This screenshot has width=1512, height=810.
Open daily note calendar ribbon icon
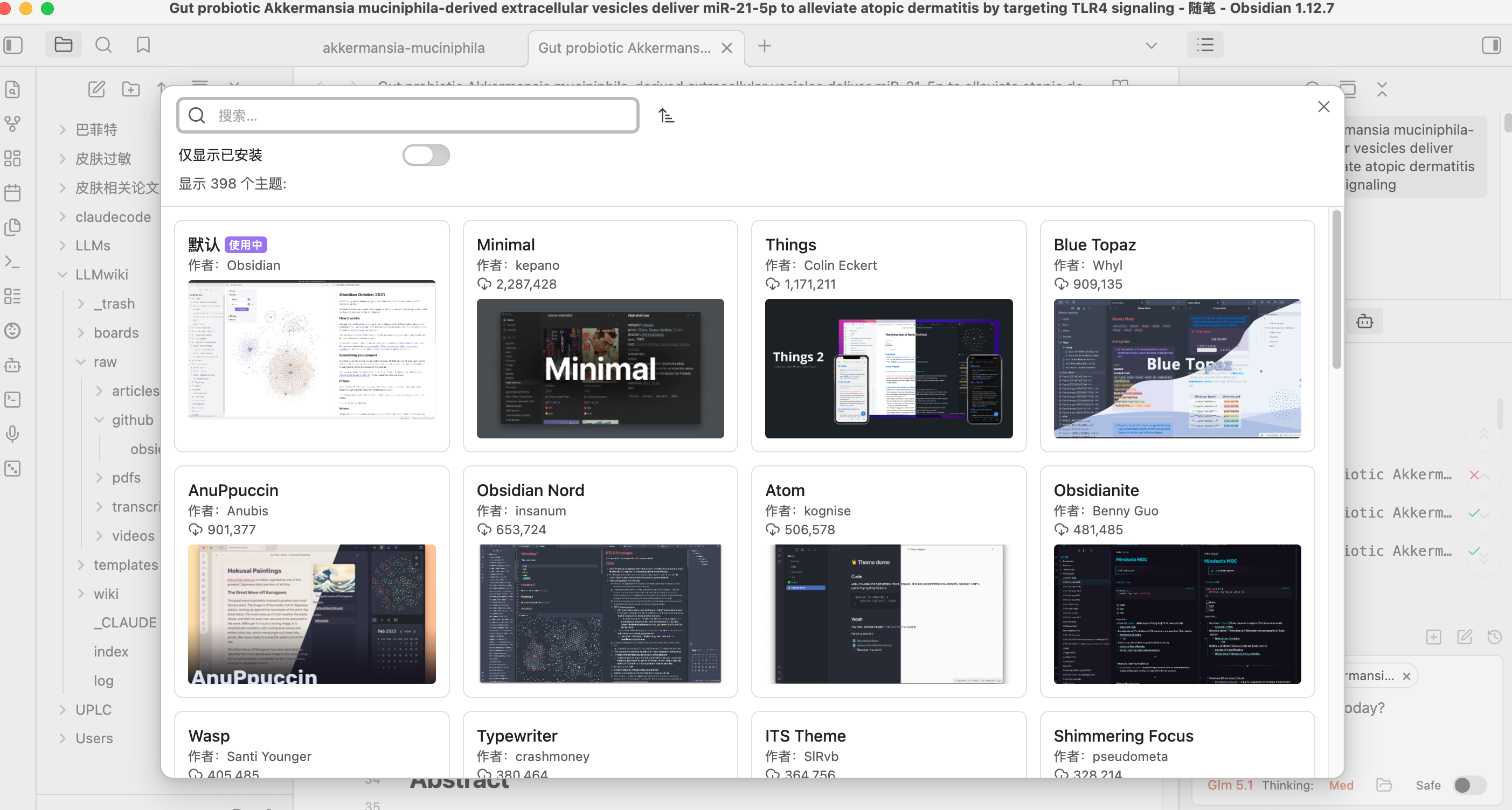click(x=12, y=193)
